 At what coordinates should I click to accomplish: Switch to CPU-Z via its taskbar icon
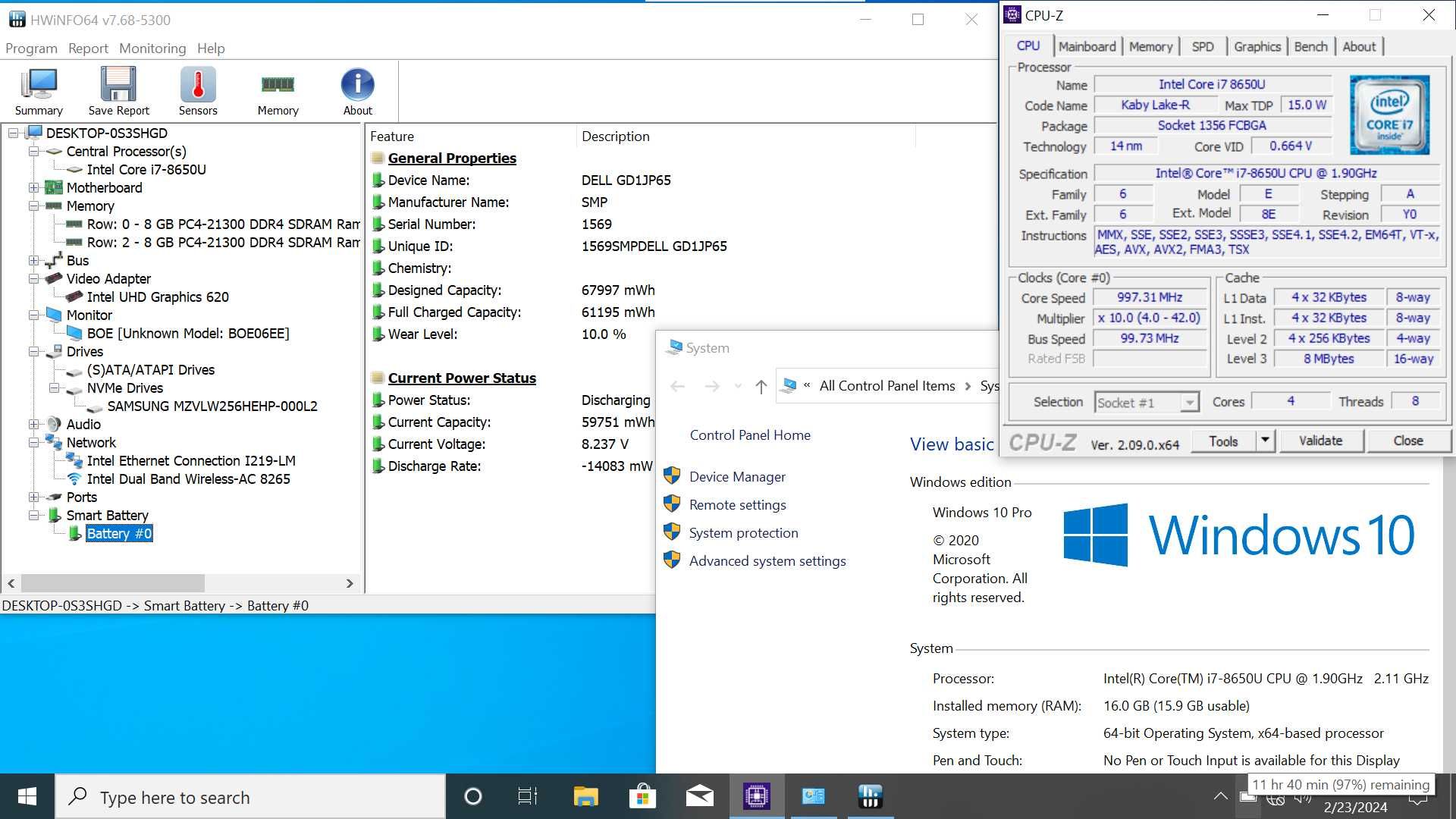756,796
